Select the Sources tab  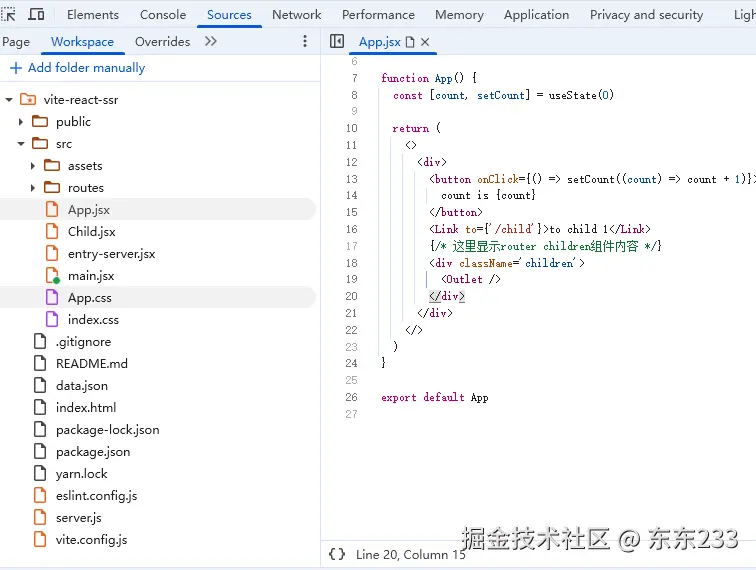pos(229,15)
